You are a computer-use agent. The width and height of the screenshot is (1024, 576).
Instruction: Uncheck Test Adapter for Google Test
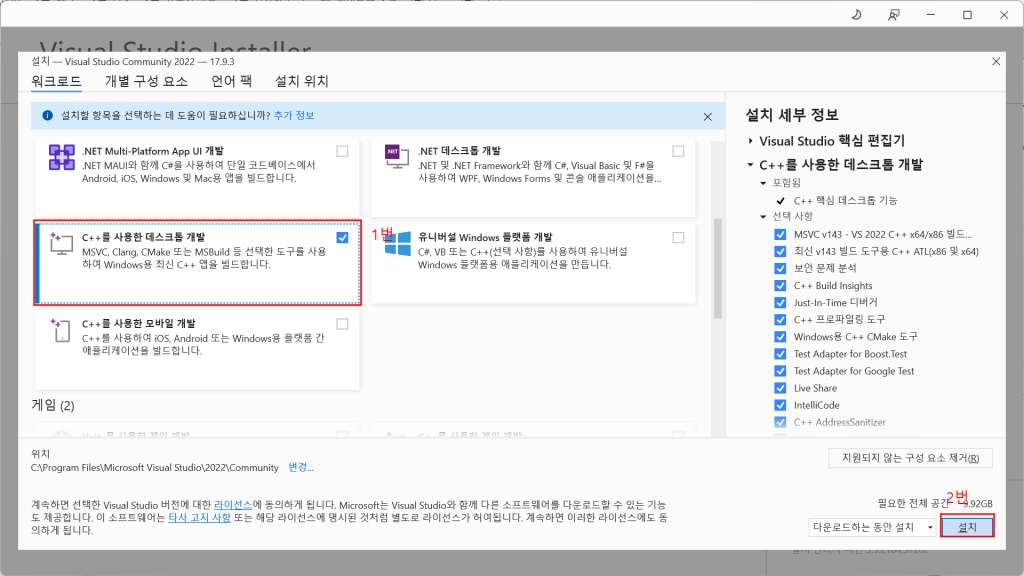coord(780,371)
